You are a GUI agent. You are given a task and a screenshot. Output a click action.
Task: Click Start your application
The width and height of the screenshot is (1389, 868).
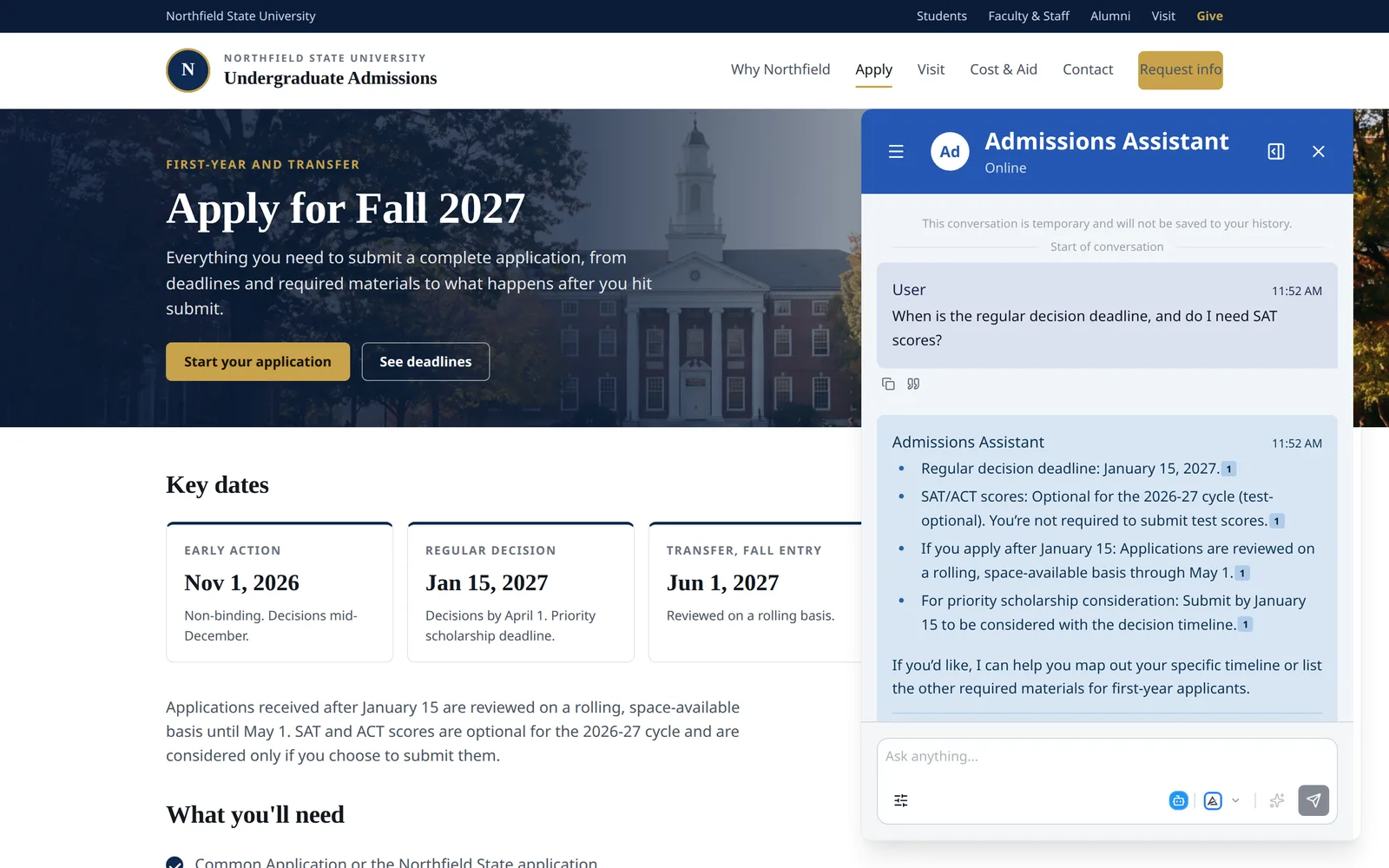pyautogui.click(x=258, y=362)
